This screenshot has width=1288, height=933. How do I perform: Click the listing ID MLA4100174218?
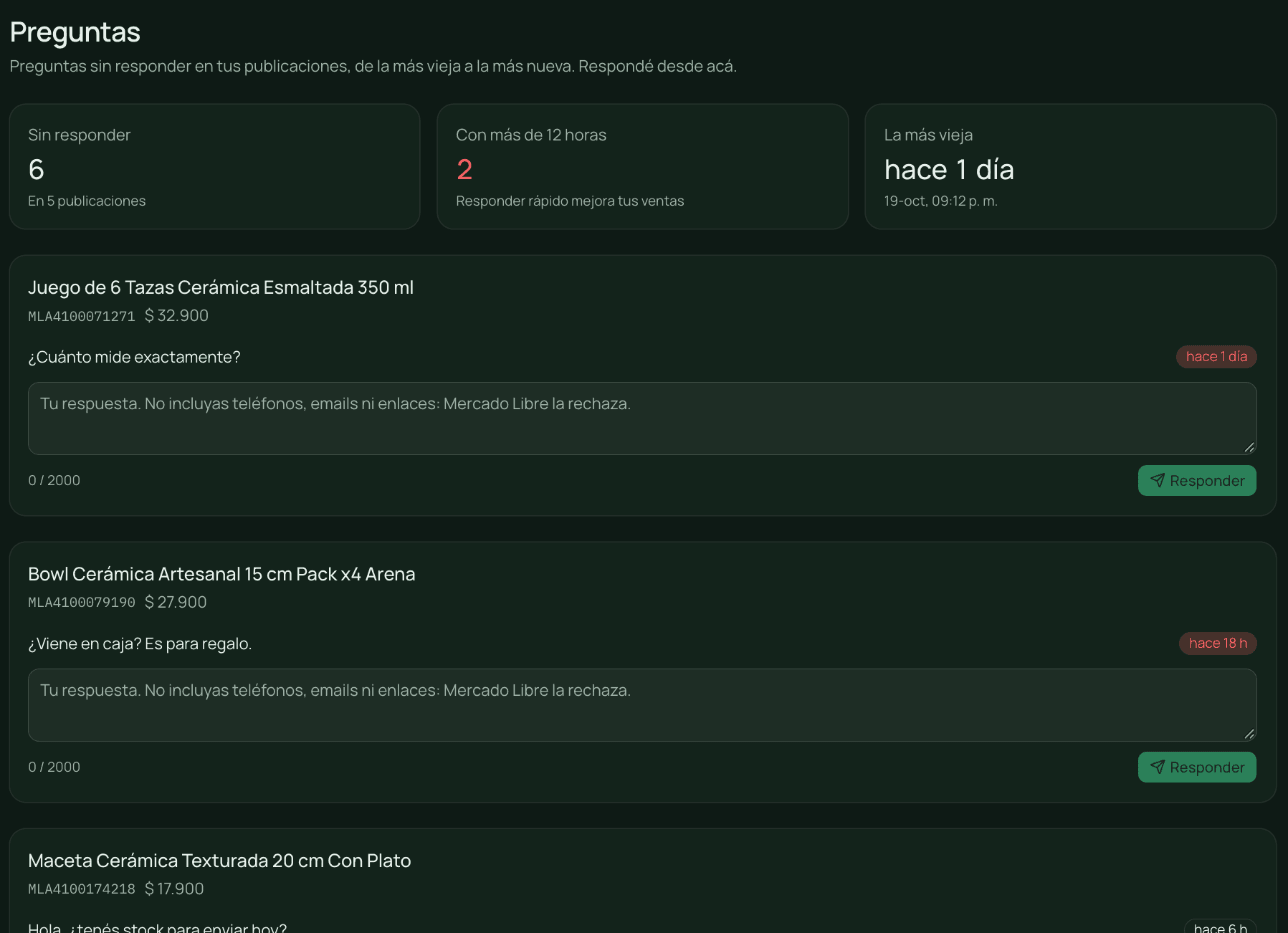click(x=81, y=889)
